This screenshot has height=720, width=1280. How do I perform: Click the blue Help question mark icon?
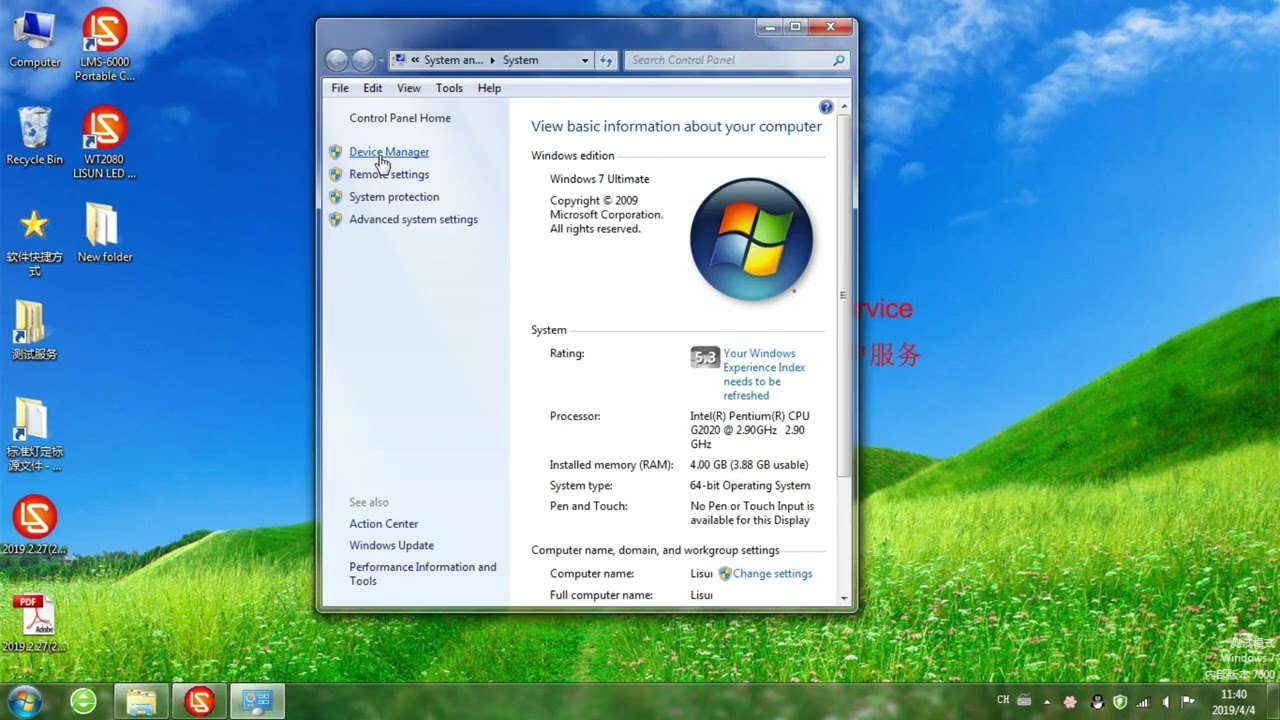click(x=826, y=107)
